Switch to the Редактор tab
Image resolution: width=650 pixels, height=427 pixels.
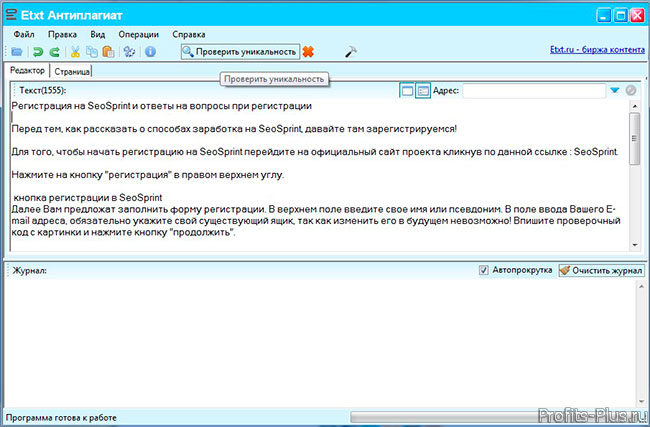point(27,70)
